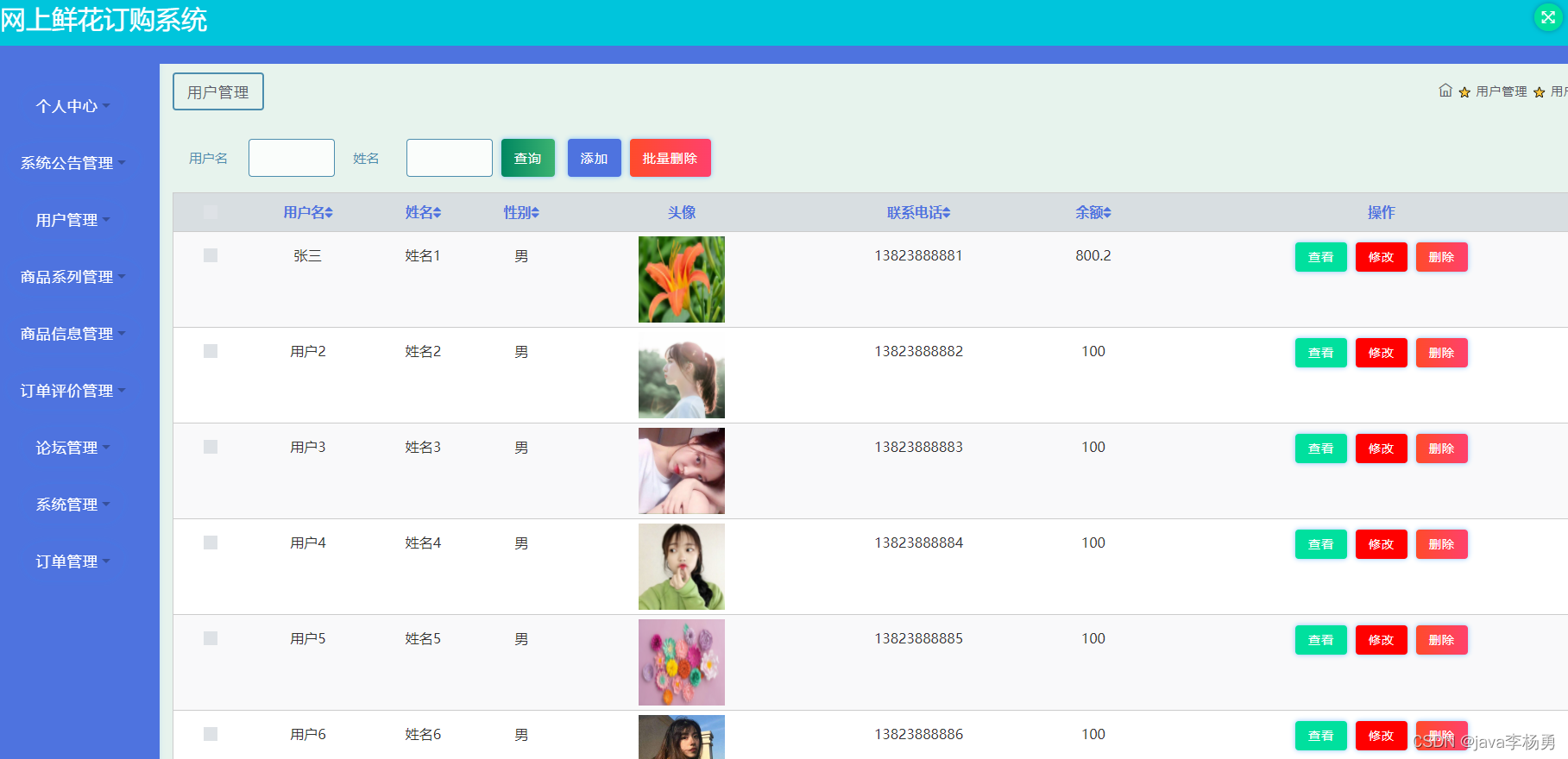Click 查看 for 用户2
The image size is (1568, 759).
tap(1321, 353)
